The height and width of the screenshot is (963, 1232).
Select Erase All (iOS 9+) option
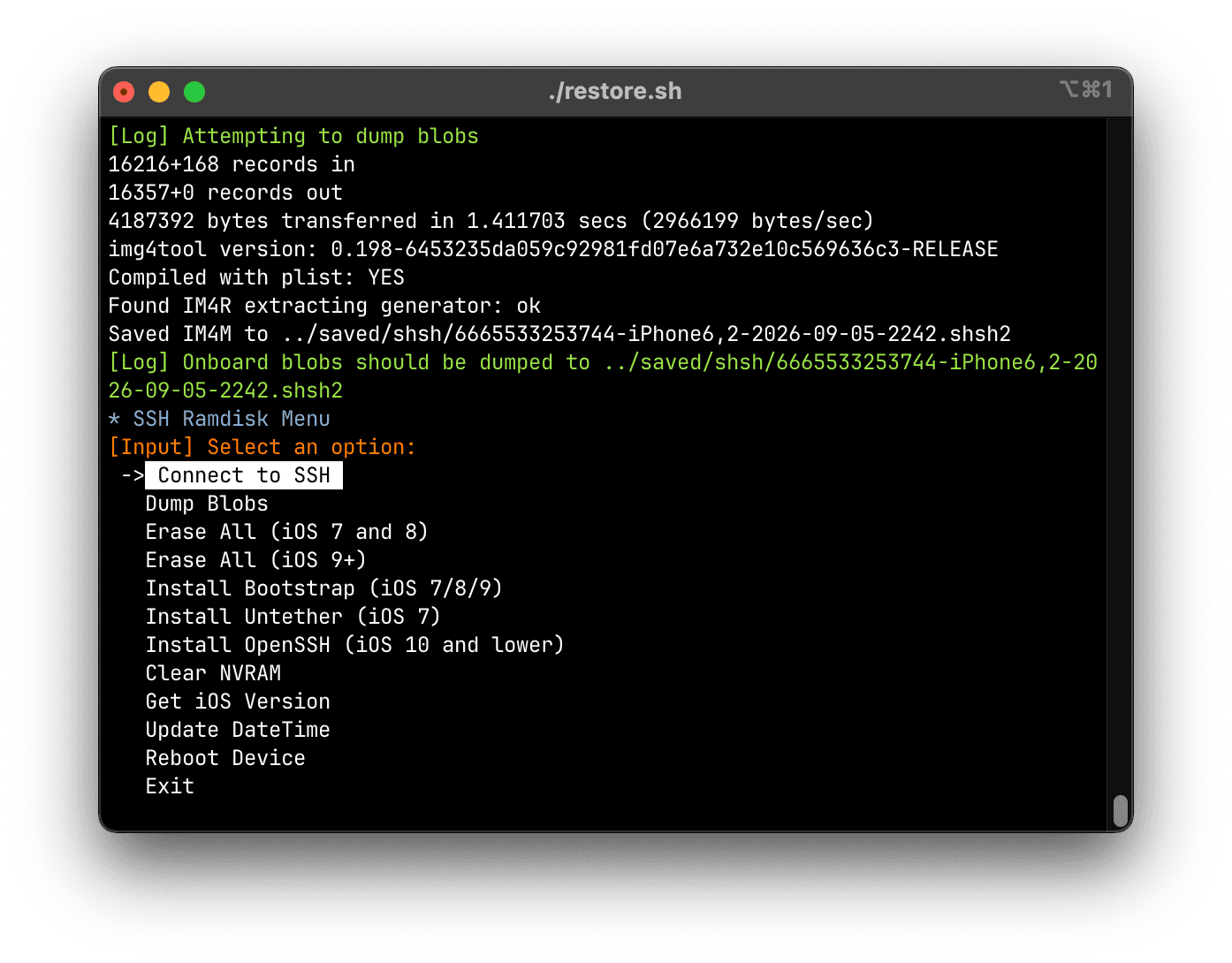click(255, 560)
